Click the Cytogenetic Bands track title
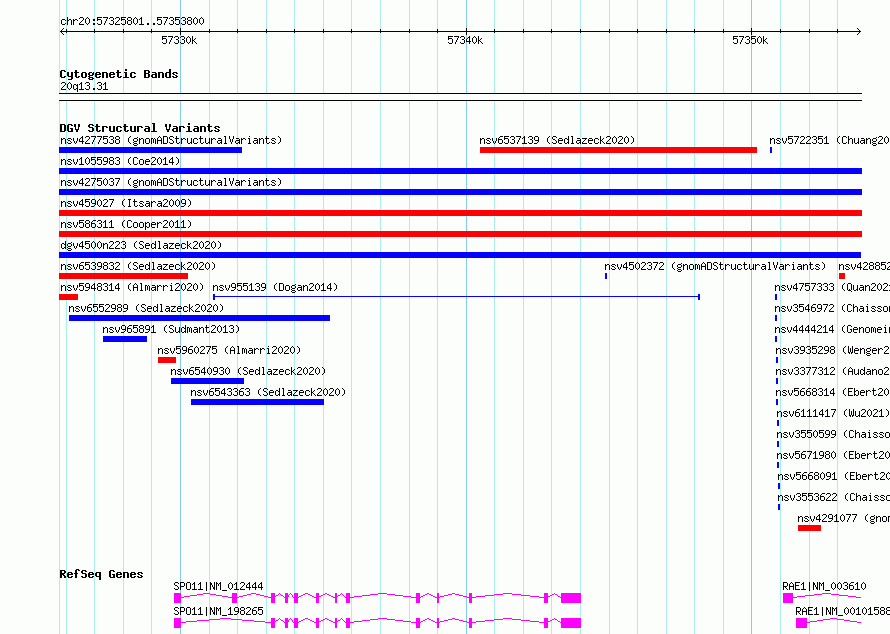The width and height of the screenshot is (890, 634). click(119, 74)
